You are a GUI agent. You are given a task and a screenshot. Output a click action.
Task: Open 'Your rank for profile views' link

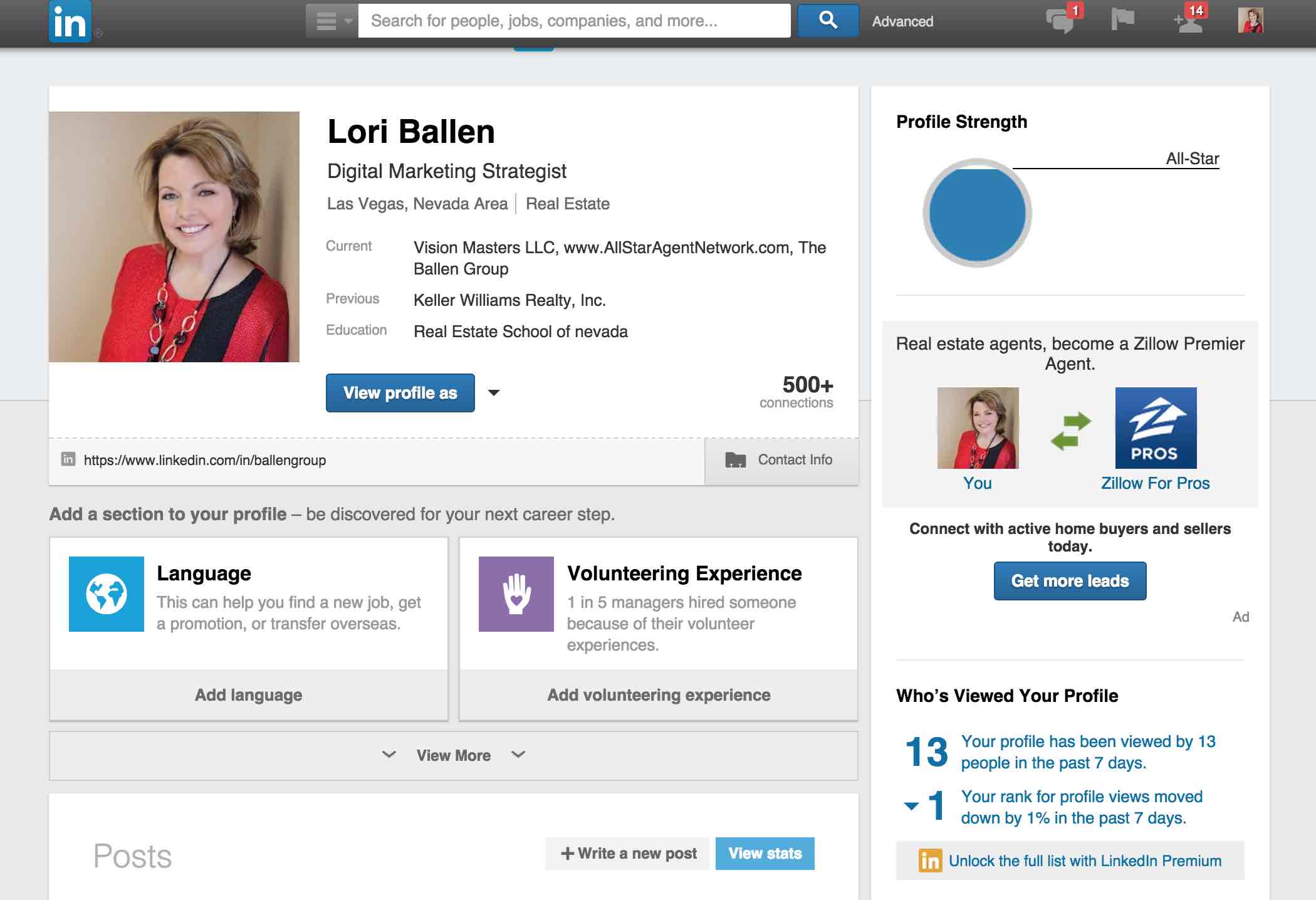1082,807
